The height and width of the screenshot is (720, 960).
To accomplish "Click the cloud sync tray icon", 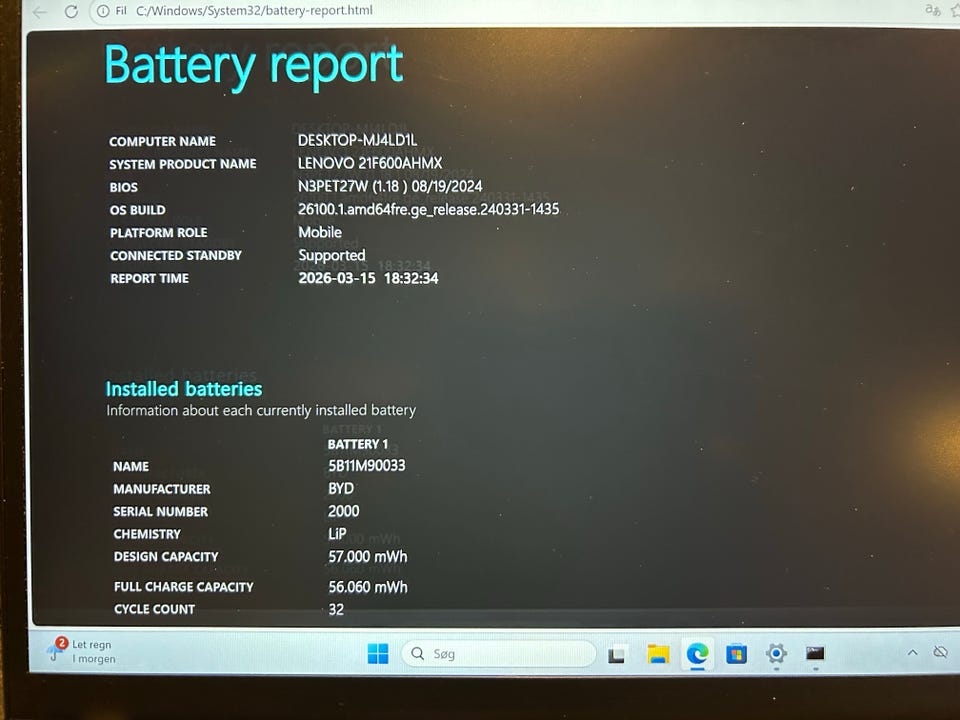I will [940, 652].
